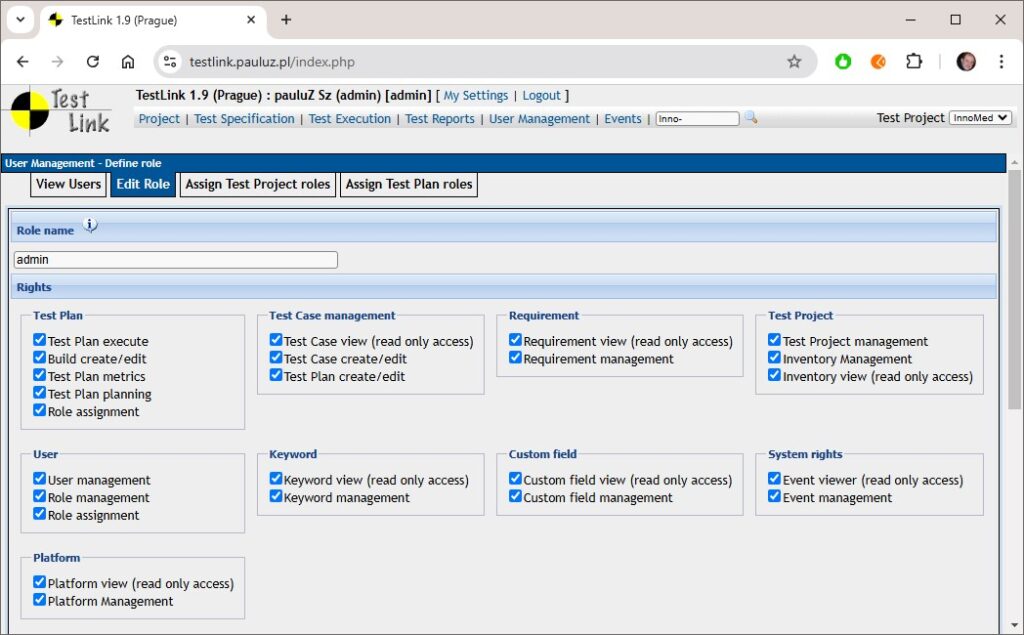Bookmark this page with star icon
Image resolution: width=1024 pixels, height=635 pixels.
(794, 62)
